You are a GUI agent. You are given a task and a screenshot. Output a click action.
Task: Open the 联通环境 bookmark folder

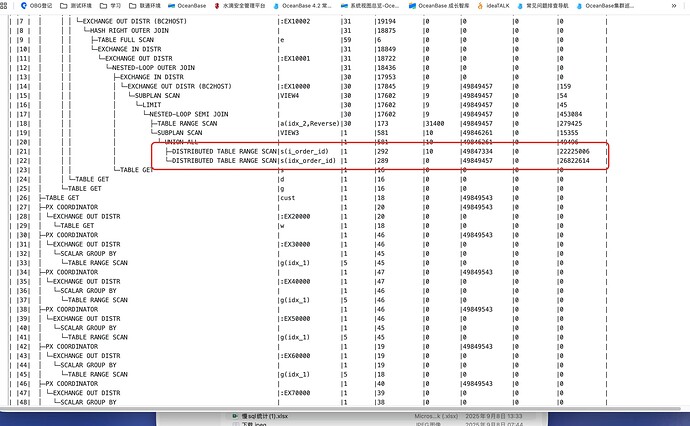point(145,6)
